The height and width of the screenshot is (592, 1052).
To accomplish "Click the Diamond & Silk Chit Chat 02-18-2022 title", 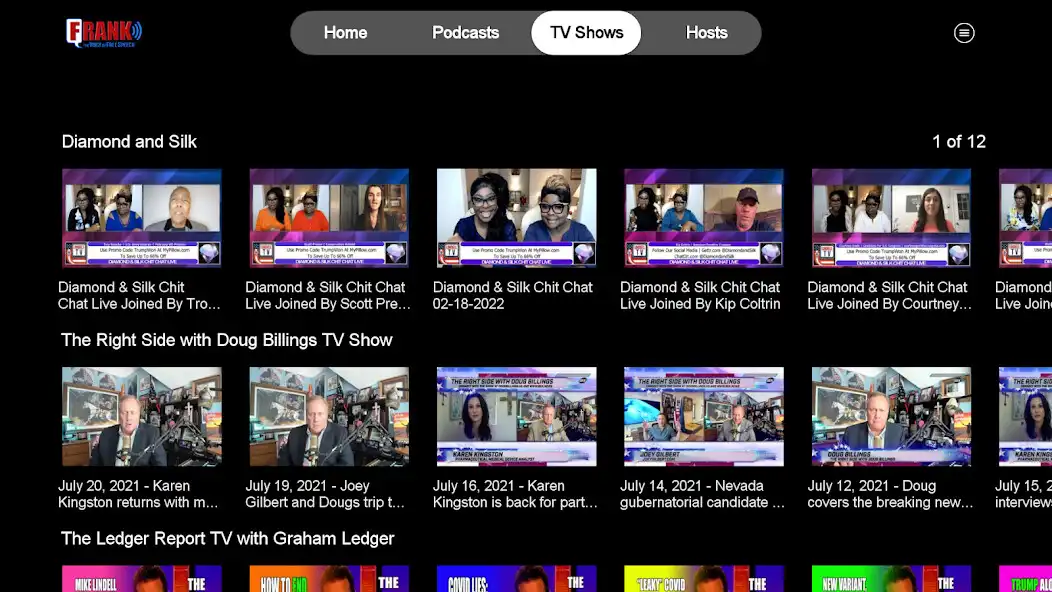I will (x=513, y=295).
